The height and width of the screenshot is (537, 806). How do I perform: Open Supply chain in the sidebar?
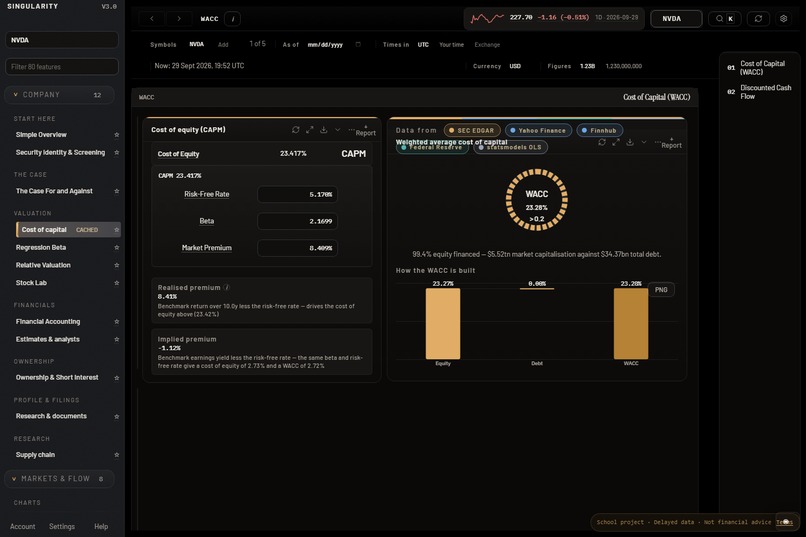click(x=35, y=455)
